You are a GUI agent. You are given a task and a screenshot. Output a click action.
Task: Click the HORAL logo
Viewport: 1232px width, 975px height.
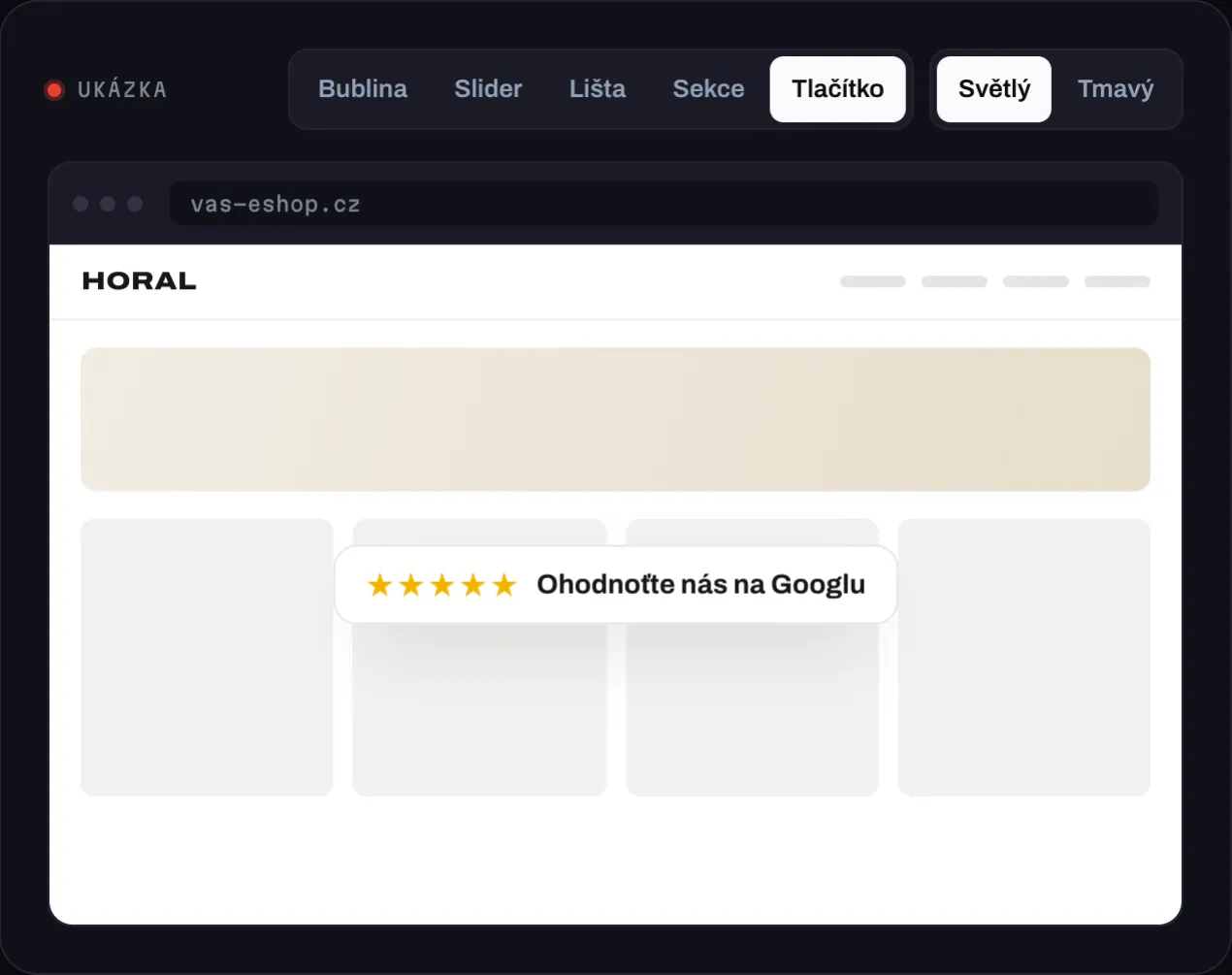(140, 281)
